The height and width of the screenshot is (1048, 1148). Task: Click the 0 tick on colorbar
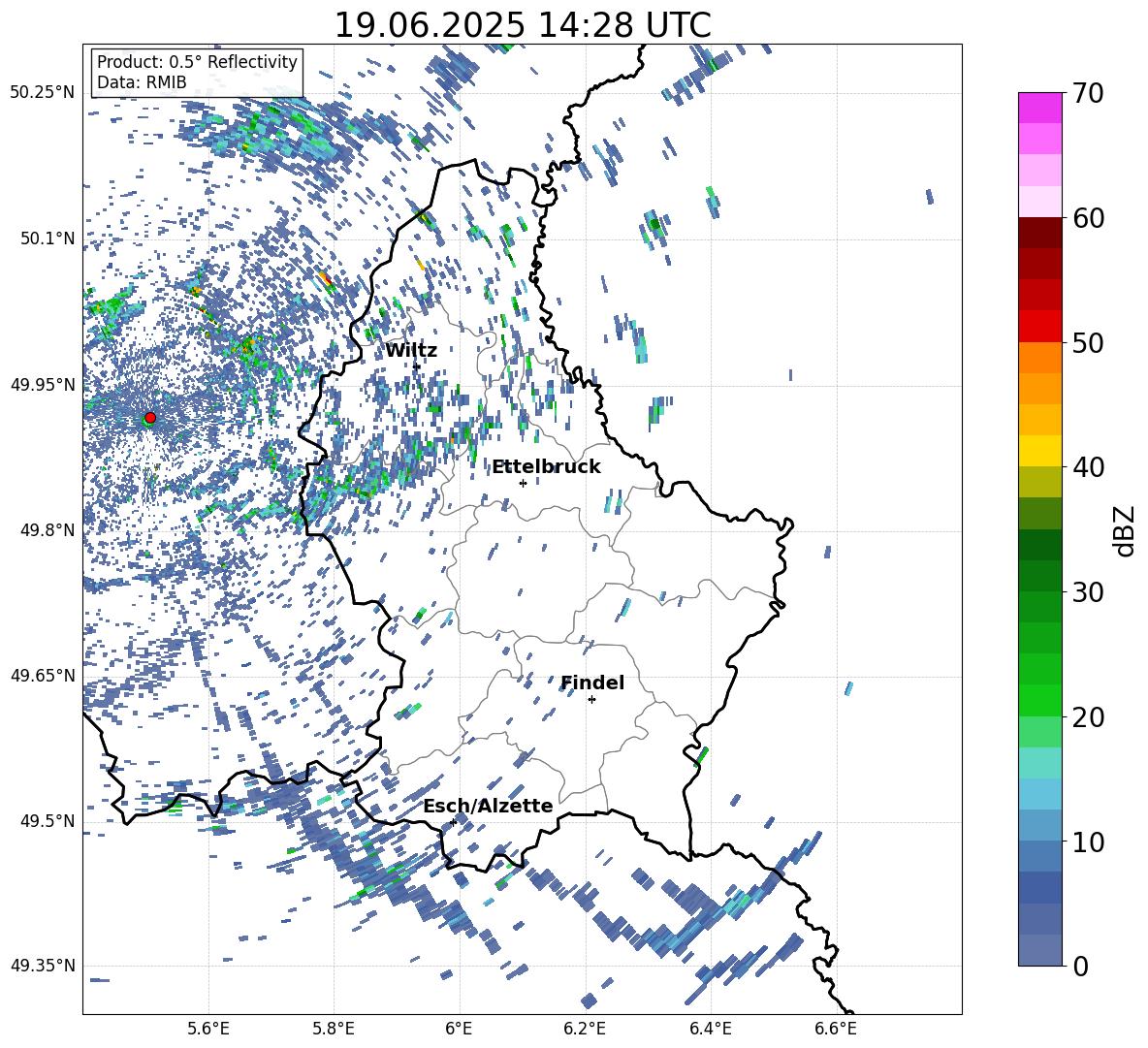tap(1080, 966)
